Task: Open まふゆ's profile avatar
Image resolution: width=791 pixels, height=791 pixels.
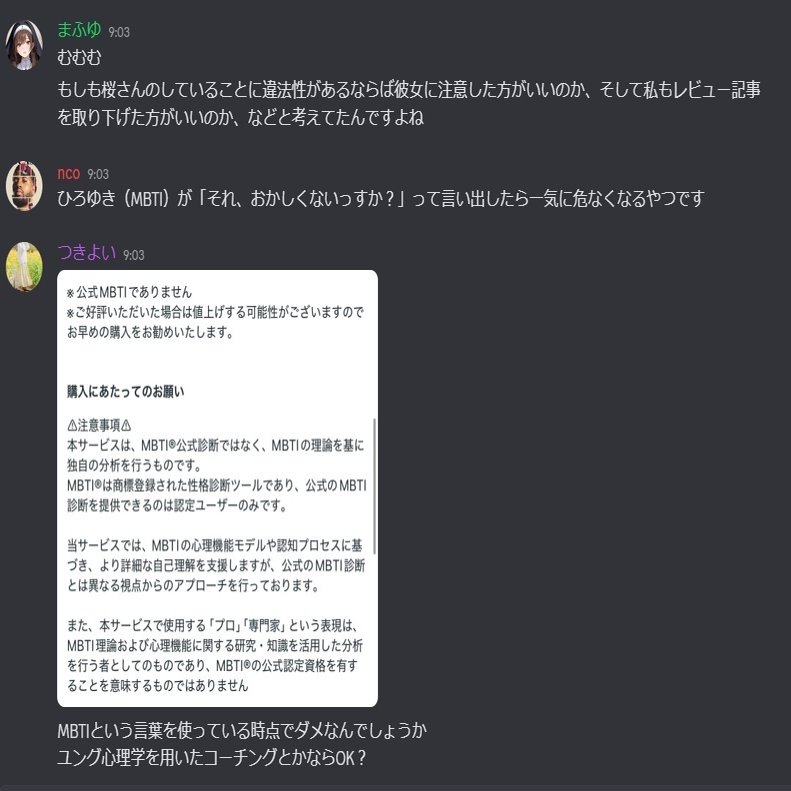Action: pos(24,45)
